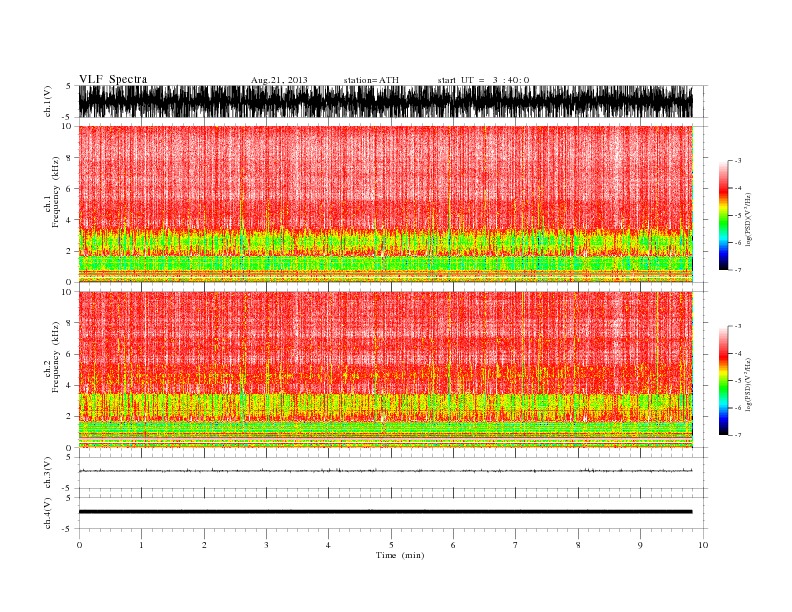Screen dimensions: 792x612
Task: Click the "-7" label on ch.1 colorbar
Action: pyautogui.click(x=736, y=270)
